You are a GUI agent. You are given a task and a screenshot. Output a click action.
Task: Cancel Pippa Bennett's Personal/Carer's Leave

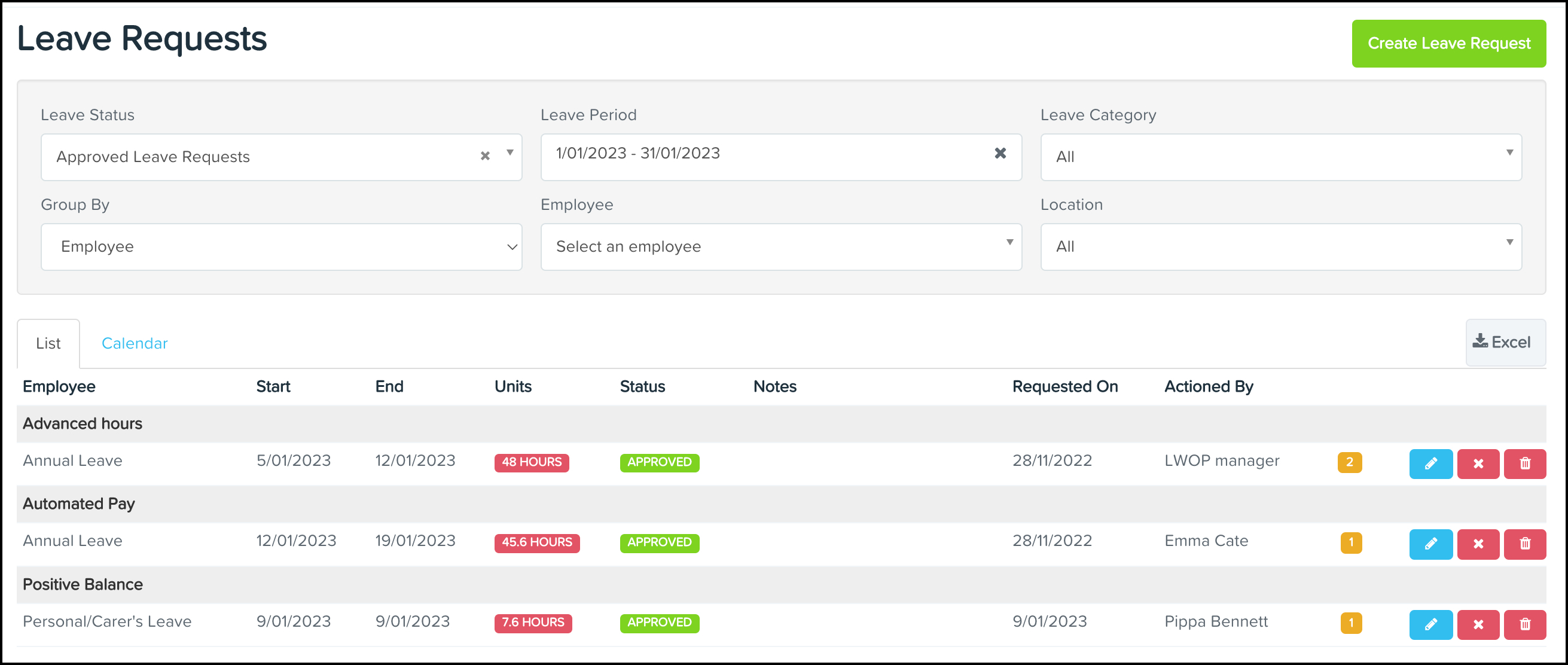(x=1478, y=624)
